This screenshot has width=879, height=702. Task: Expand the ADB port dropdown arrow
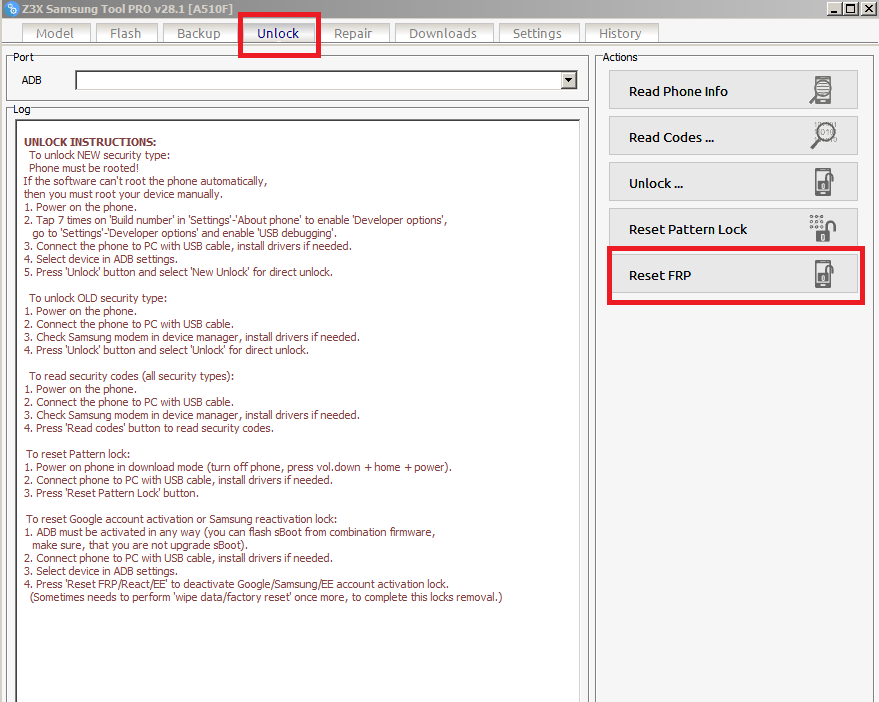[x=569, y=80]
